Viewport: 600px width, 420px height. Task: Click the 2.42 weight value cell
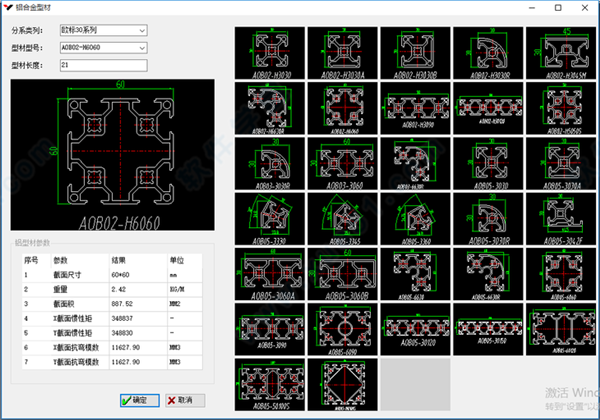click(138, 290)
